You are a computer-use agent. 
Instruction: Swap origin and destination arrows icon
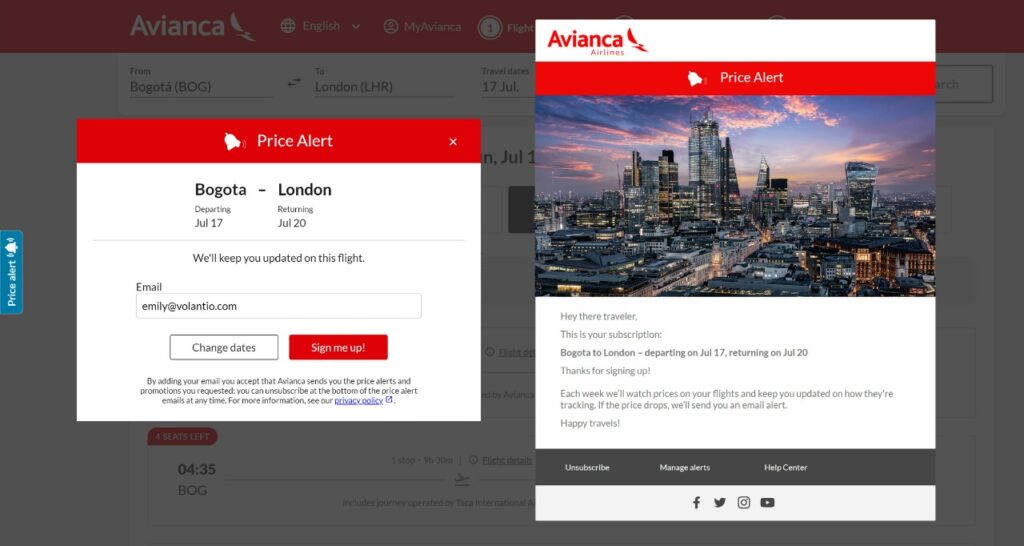point(295,82)
